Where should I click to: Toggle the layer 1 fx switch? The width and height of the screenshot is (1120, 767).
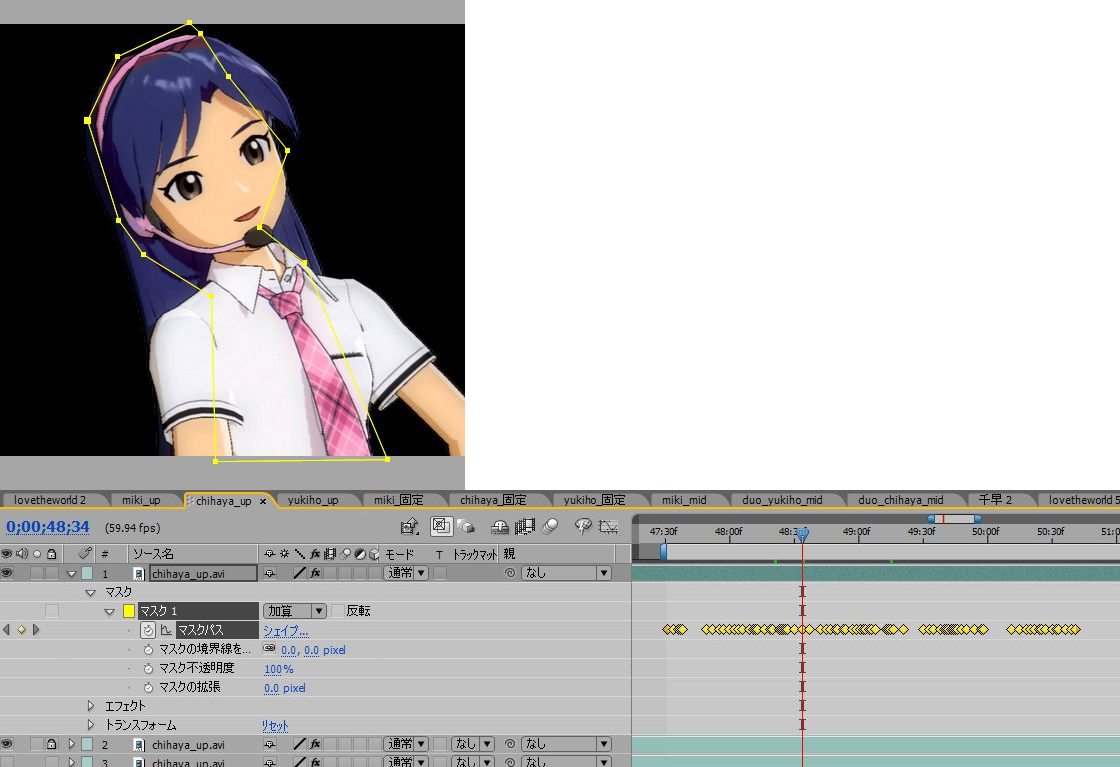click(315, 573)
